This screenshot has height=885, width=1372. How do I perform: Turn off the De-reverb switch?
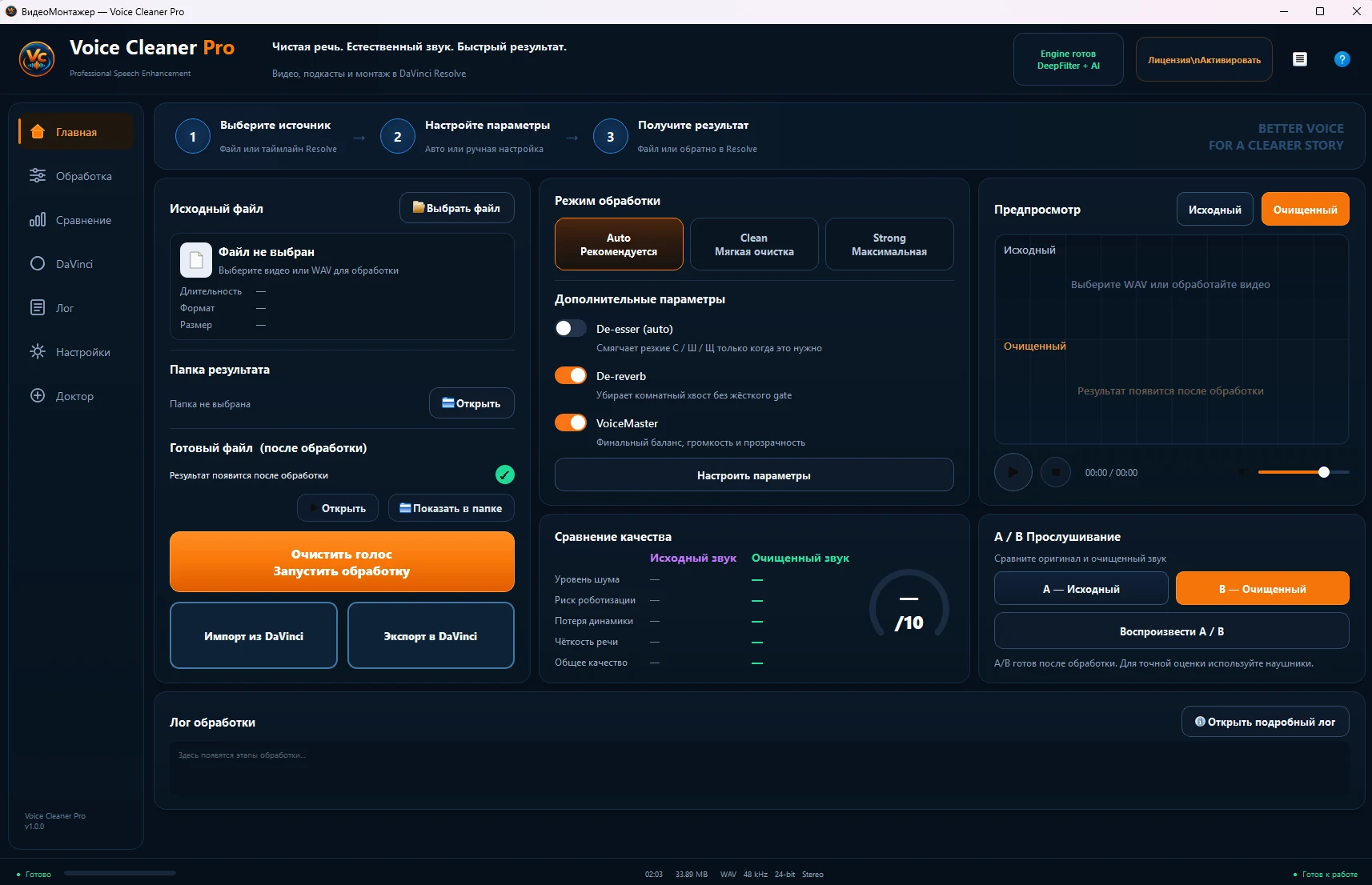click(x=571, y=376)
